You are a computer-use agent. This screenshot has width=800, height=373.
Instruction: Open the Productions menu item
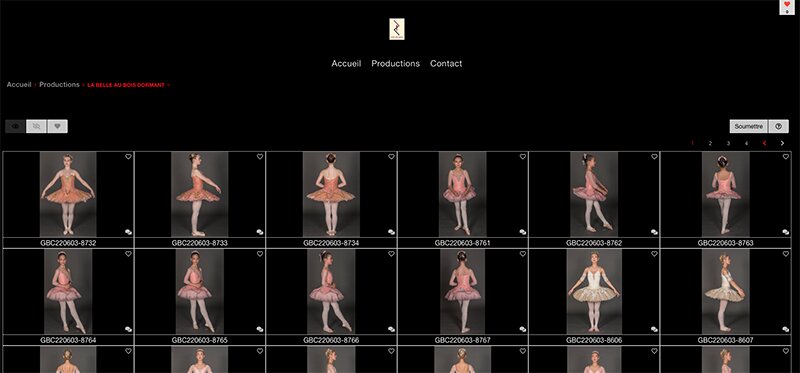click(x=395, y=63)
